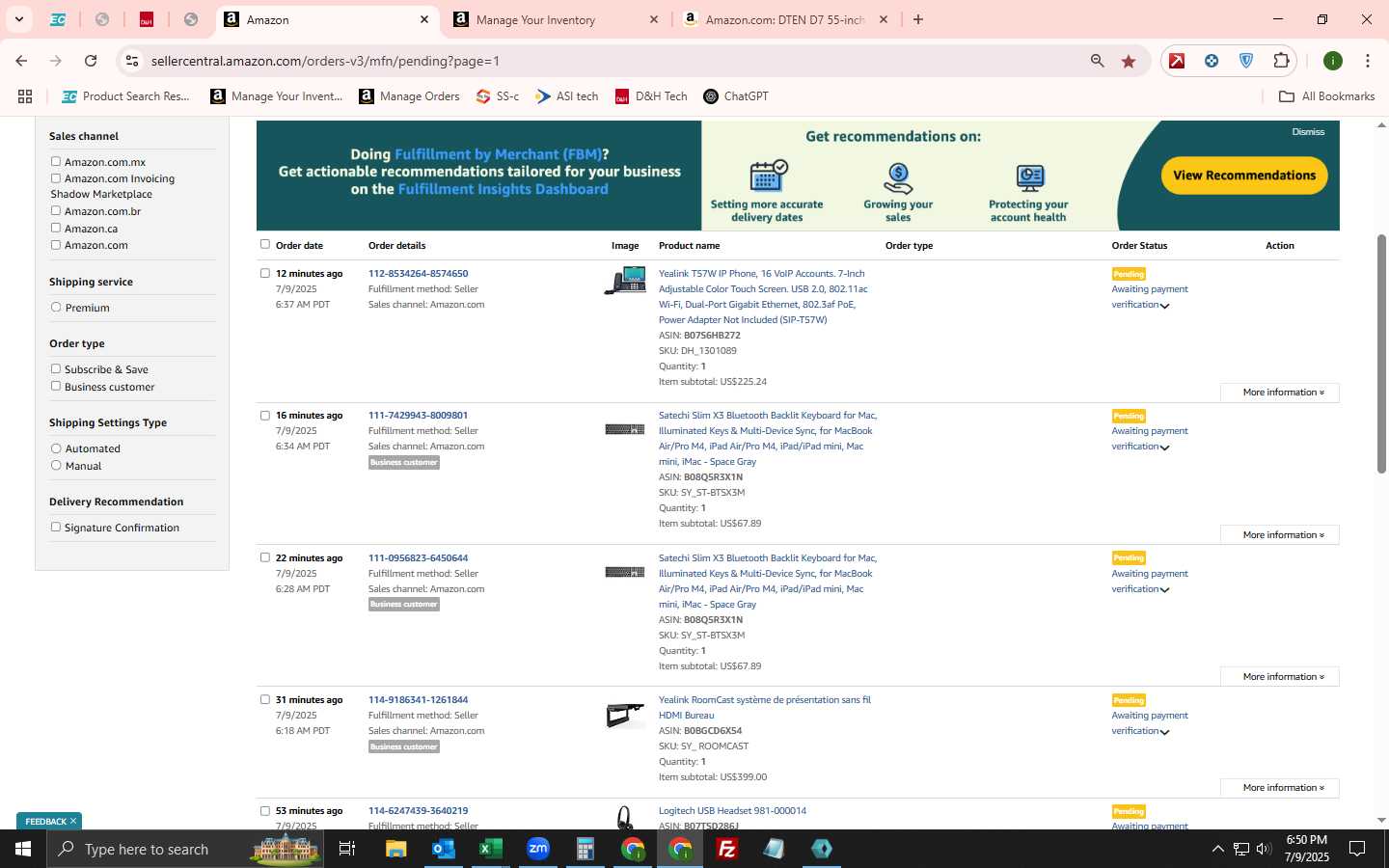Open Chrome three-dot menu
Screen dimensions: 1389x868
[x=1368, y=61]
